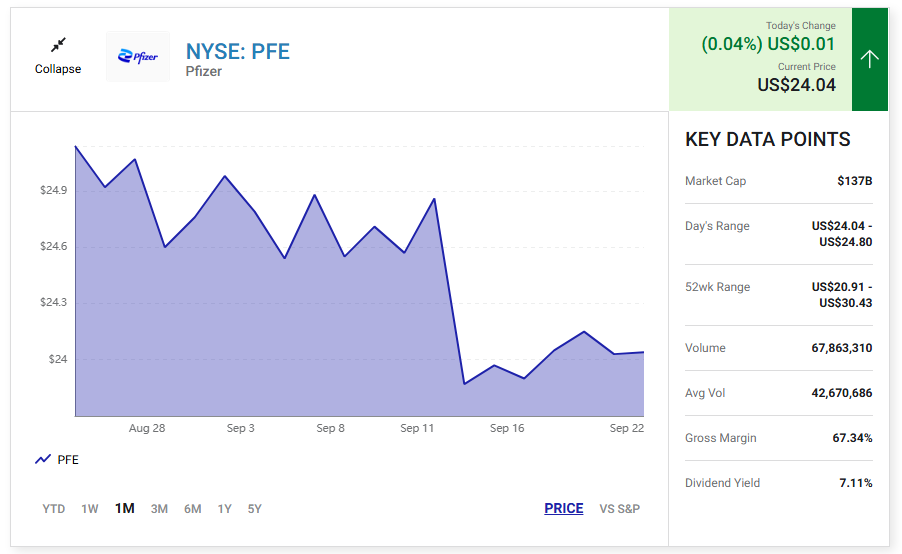The image size is (902, 554).
Task: Click the Market Cap $137B value
Action: [x=855, y=181]
